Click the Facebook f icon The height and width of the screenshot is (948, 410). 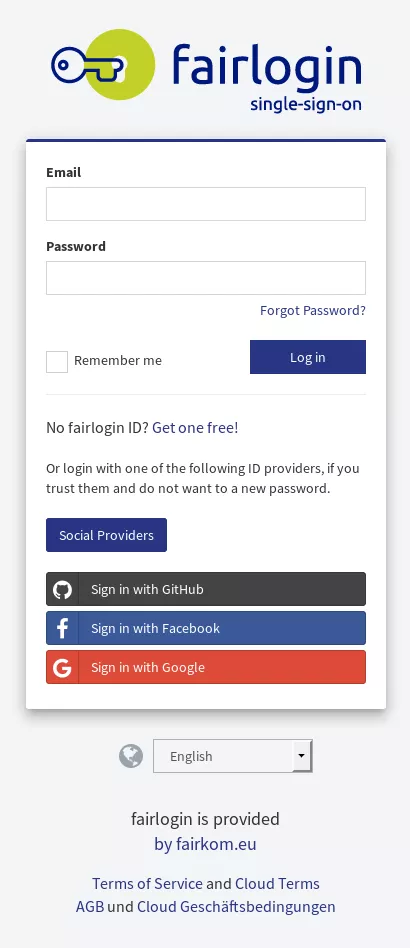click(62, 628)
